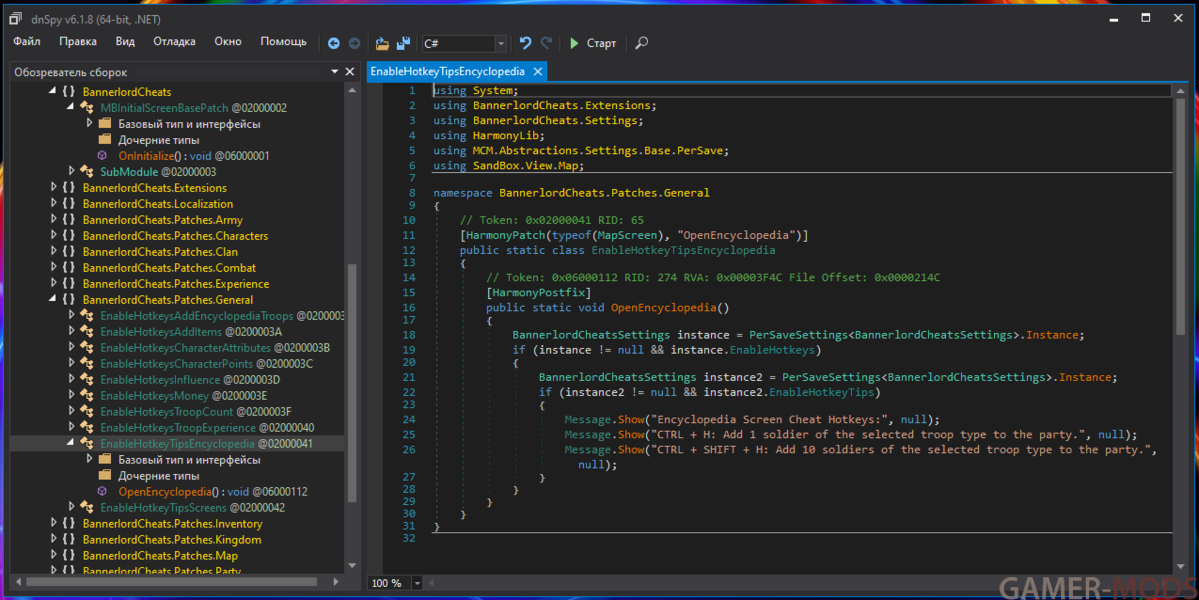
Task: Start debugging with the Старт button
Action: click(593, 44)
